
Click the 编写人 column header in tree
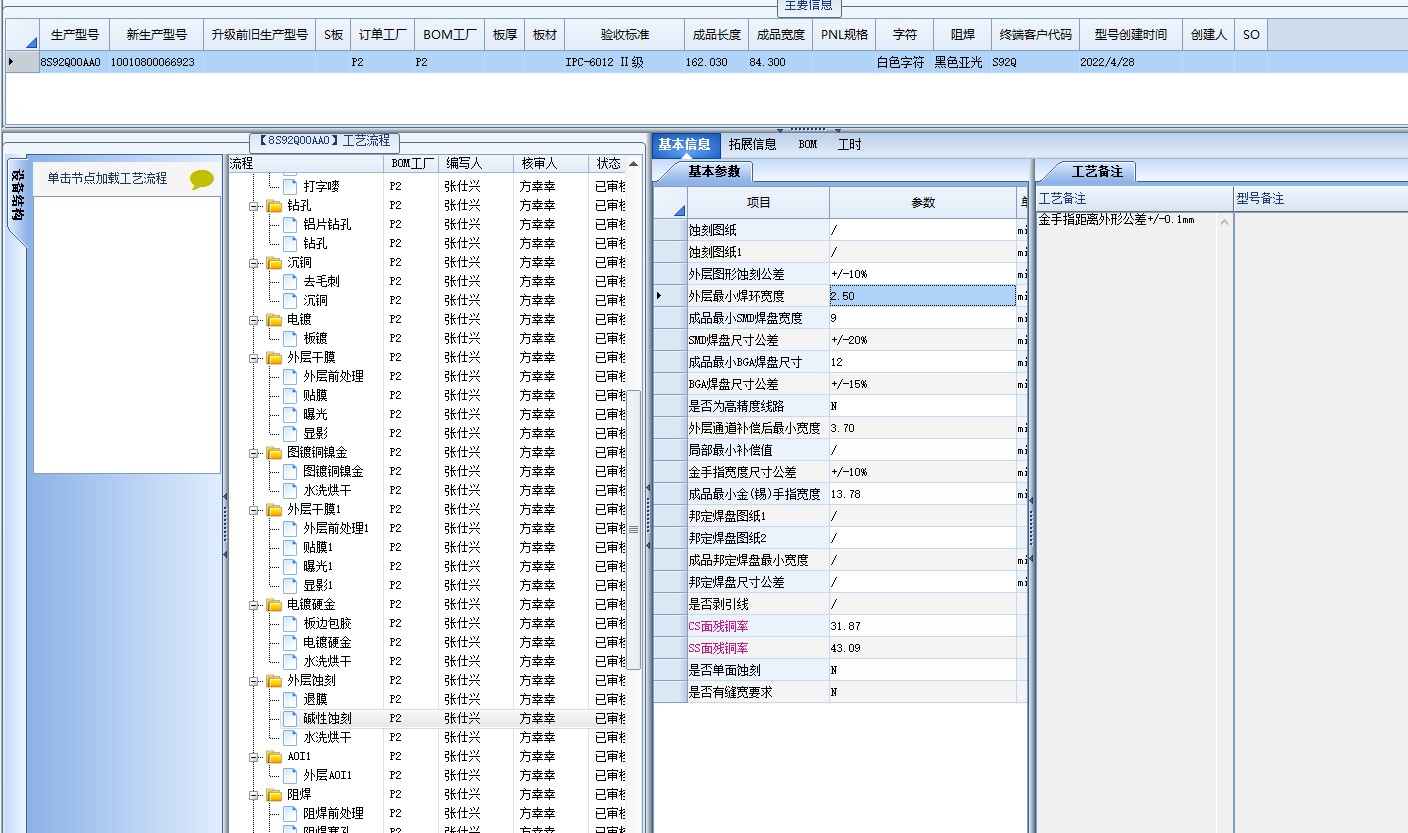pos(476,164)
